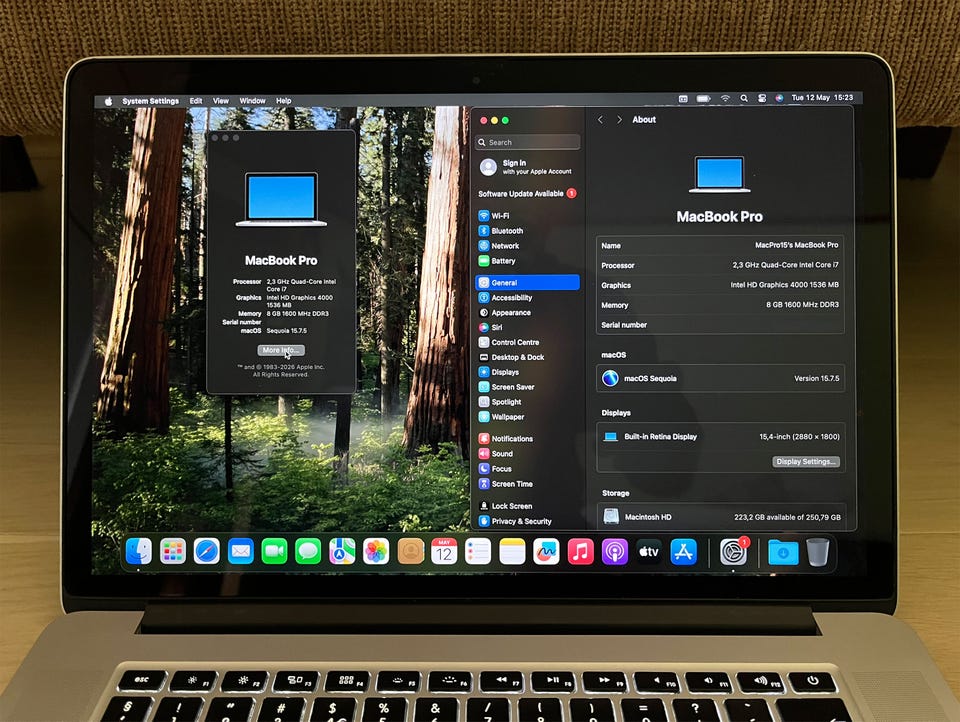This screenshot has height=722, width=960.
Task: Open Screen Time settings
Action: [506, 484]
